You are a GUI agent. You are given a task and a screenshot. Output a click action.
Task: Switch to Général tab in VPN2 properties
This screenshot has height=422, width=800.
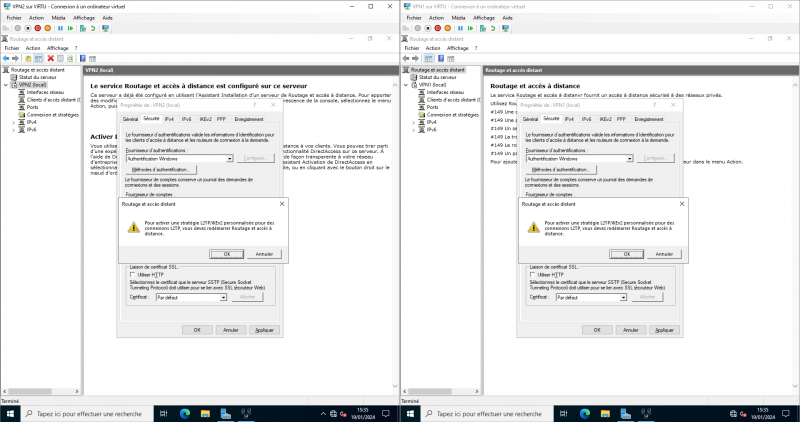130,119
